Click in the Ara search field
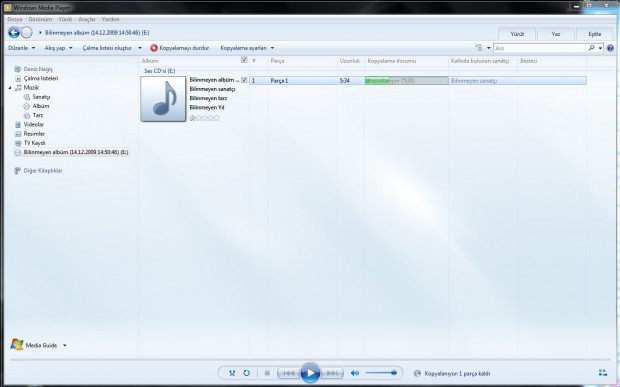The height and width of the screenshot is (387, 620). 540,48
